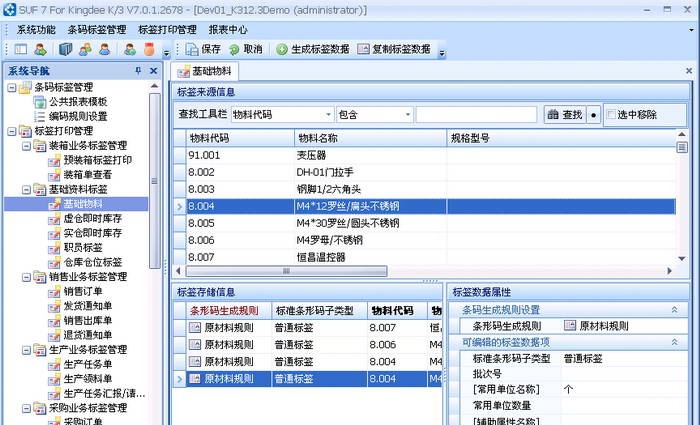Click Generate label data (生成标签数据)

point(312,50)
